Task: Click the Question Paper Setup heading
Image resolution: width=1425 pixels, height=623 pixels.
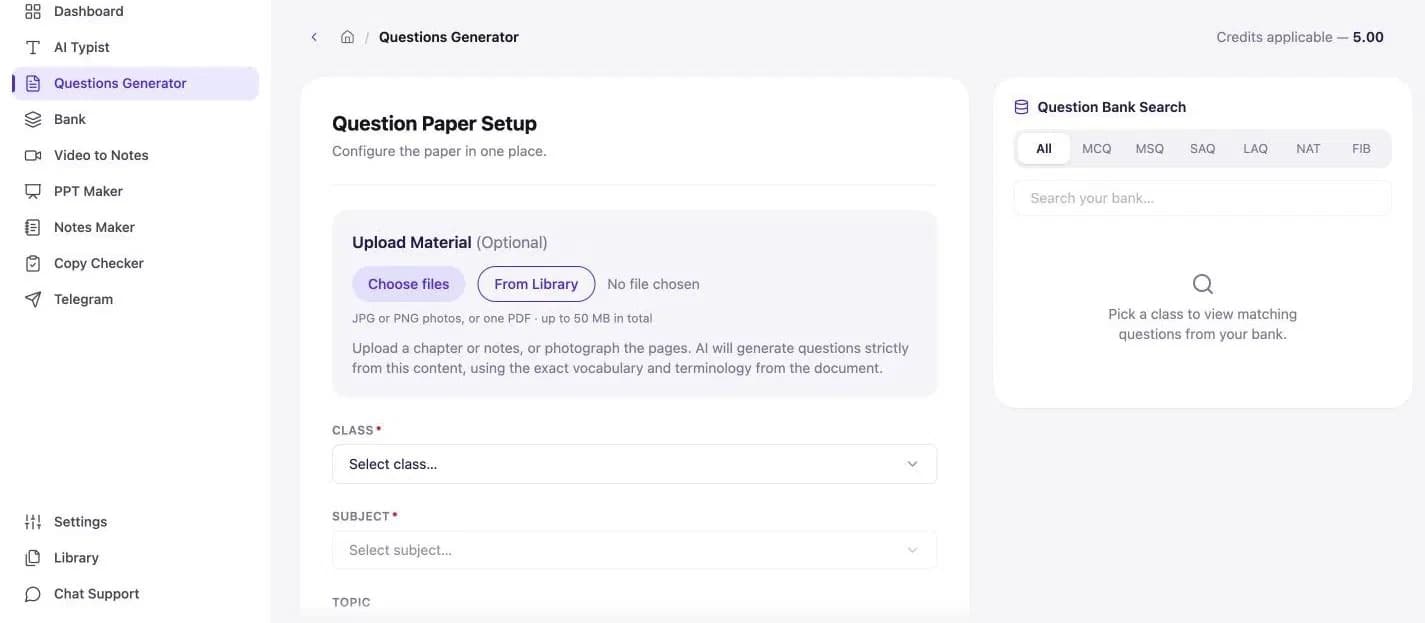Action: click(434, 123)
